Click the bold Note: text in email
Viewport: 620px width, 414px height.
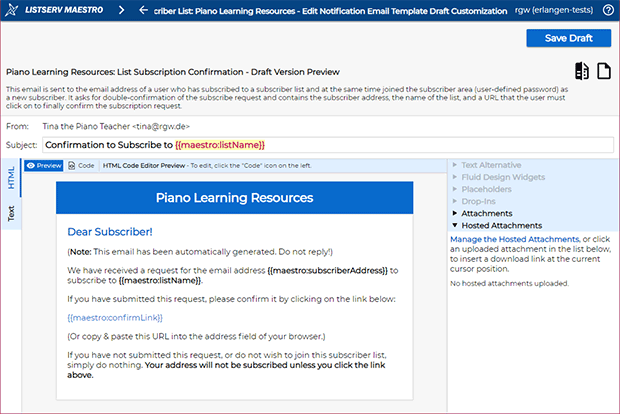point(81,252)
